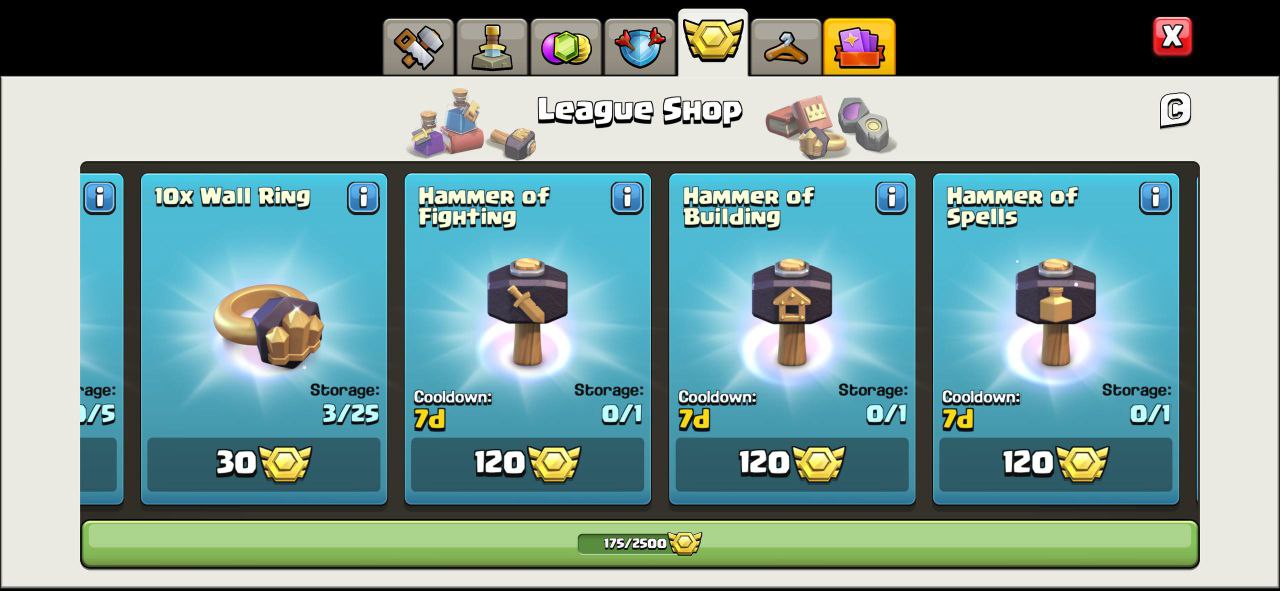Tap the Hammer of Spells image
The image size is (1280, 591).
[x=1055, y=311]
